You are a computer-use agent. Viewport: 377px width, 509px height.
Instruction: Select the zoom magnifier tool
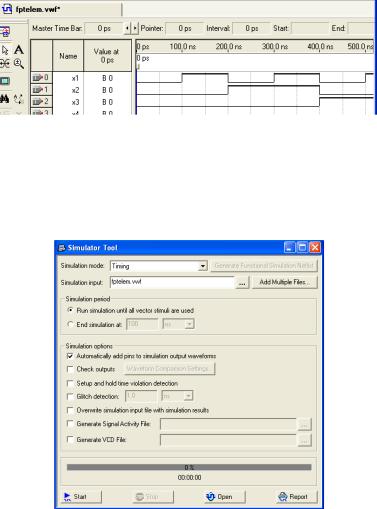pyautogui.click(x=19, y=63)
